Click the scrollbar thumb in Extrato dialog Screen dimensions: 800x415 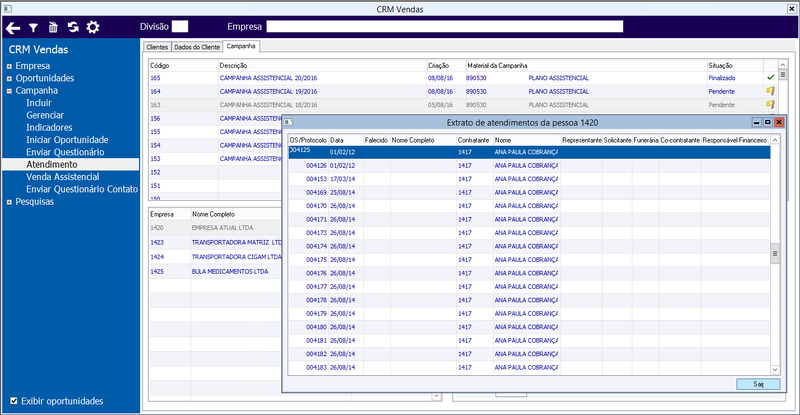775,253
